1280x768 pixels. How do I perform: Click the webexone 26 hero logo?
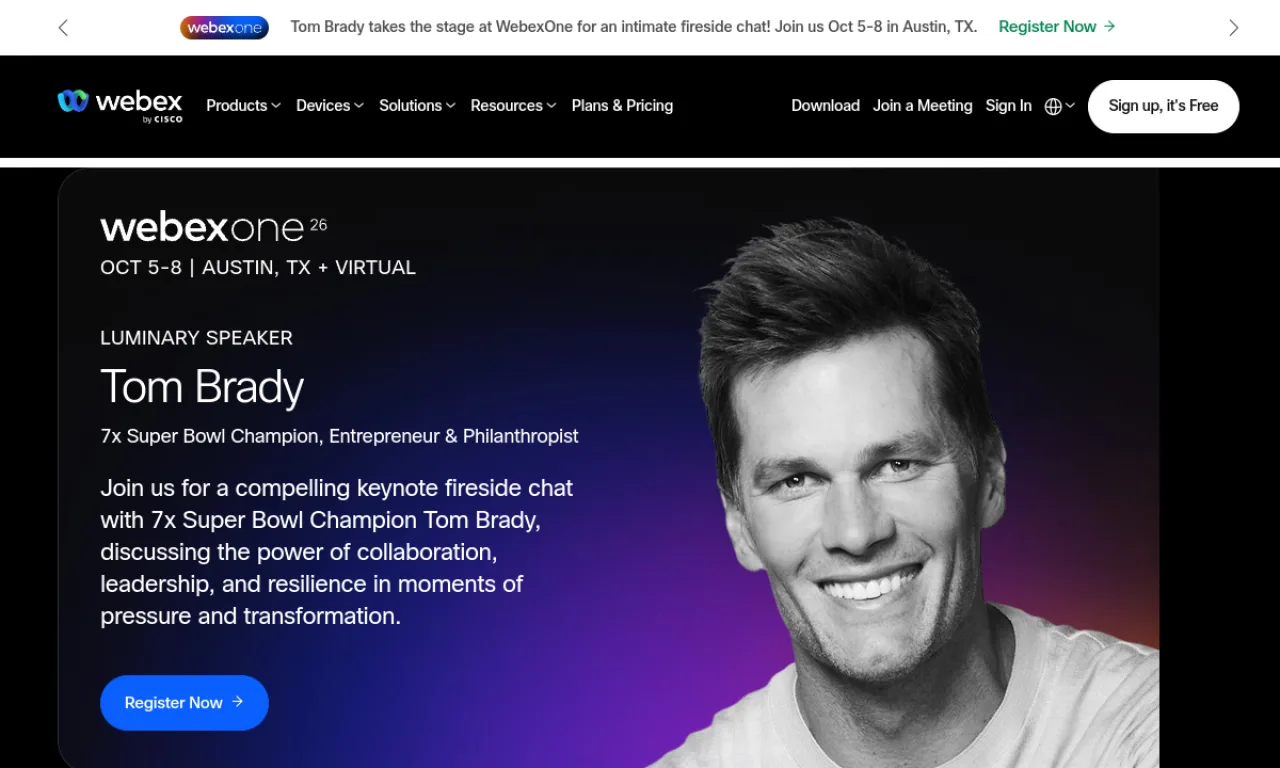tap(214, 228)
